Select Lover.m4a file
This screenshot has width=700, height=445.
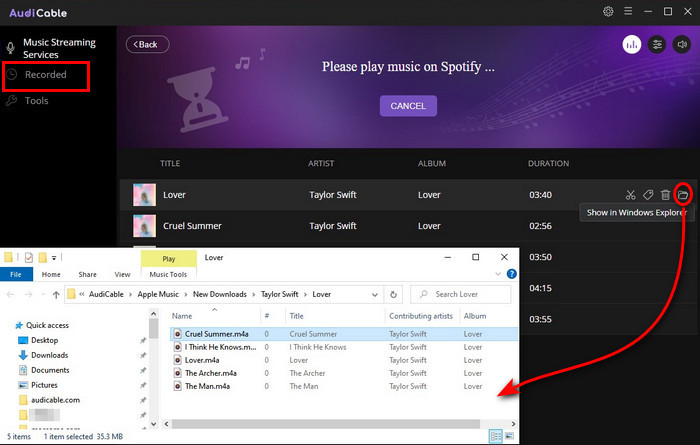click(202, 360)
